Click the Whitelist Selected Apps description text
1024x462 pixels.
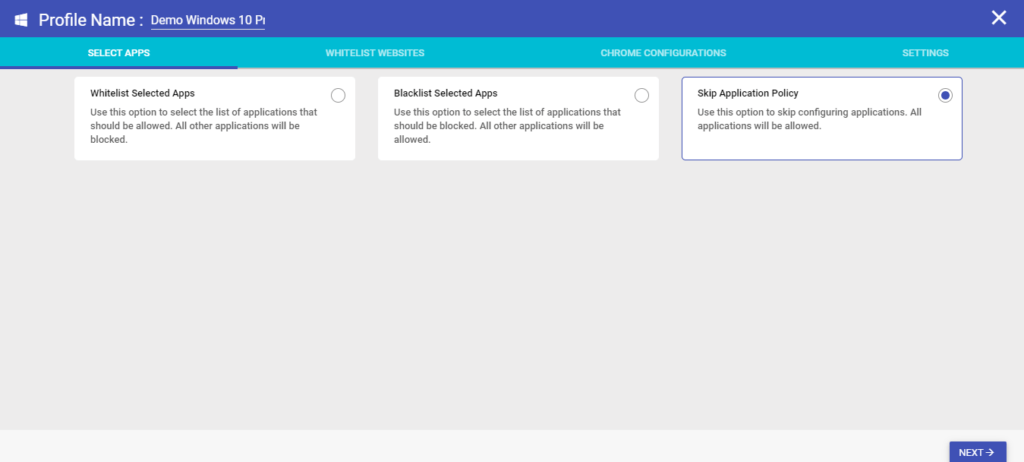click(204, 126)
